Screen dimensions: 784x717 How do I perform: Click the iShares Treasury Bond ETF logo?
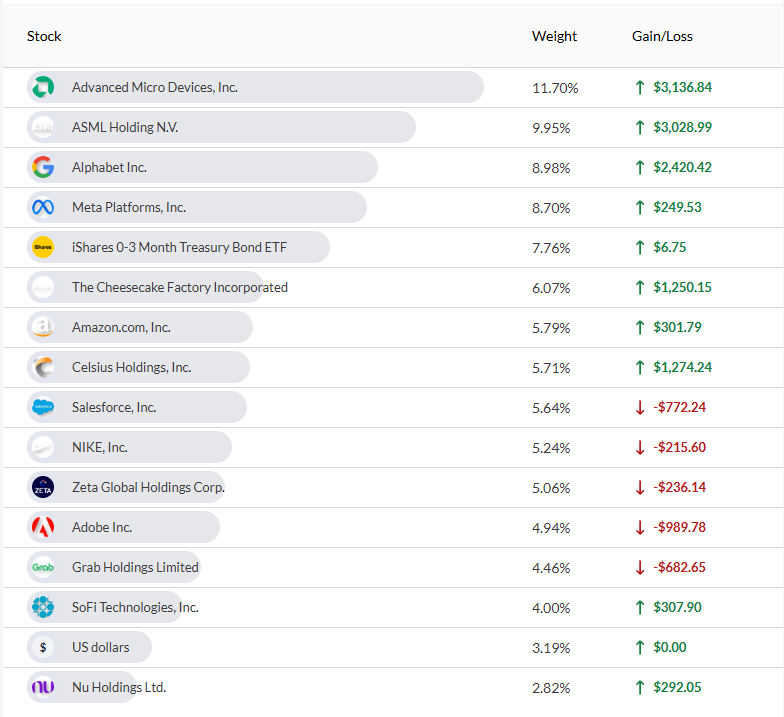(43, 247)
